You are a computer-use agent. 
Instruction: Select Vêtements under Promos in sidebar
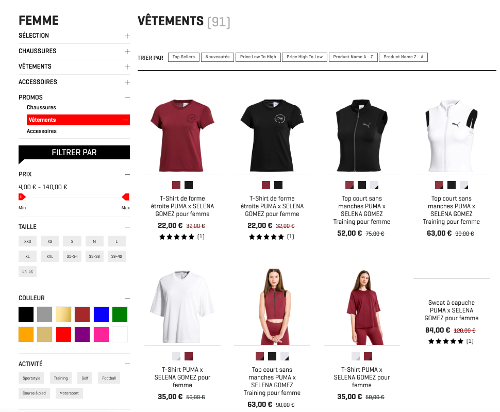[x=78, y=120]
